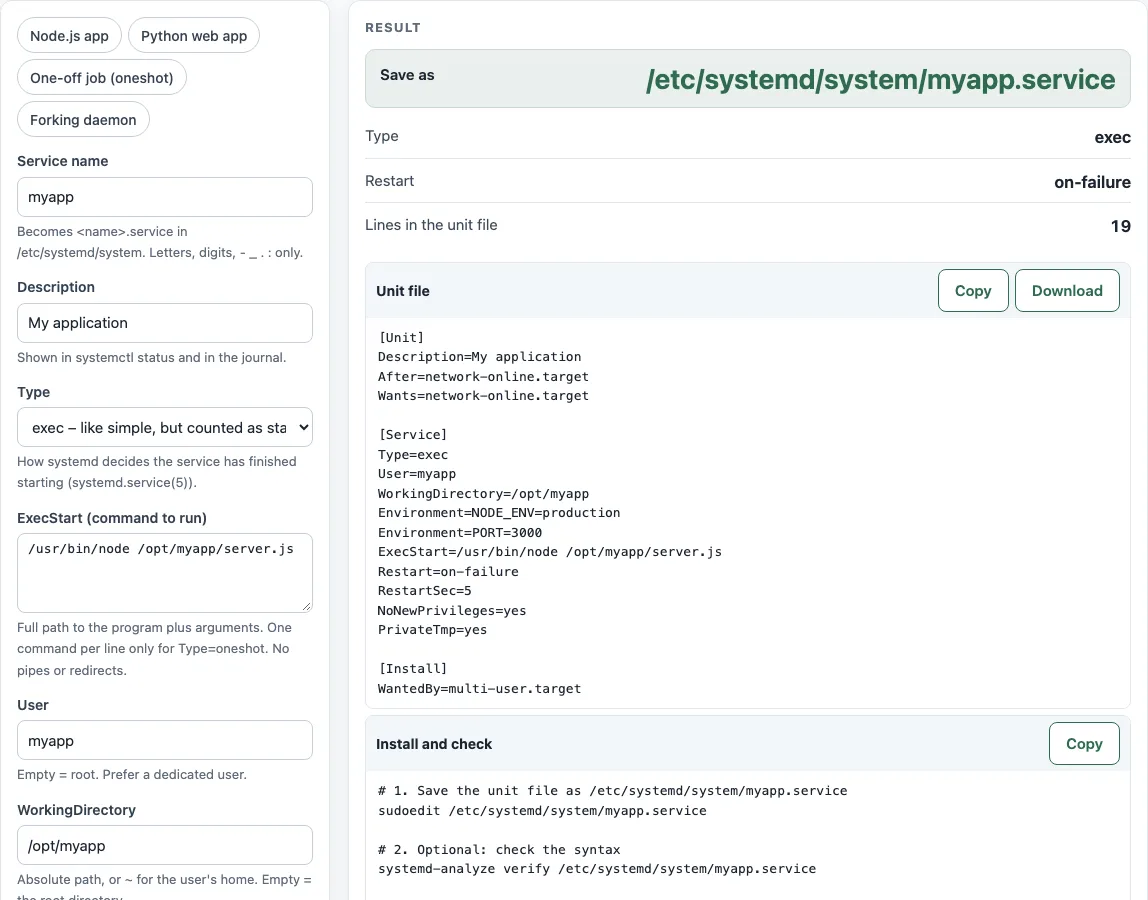
Task: Click the Environment=PORT=3000 line
Action: [460, 532]
